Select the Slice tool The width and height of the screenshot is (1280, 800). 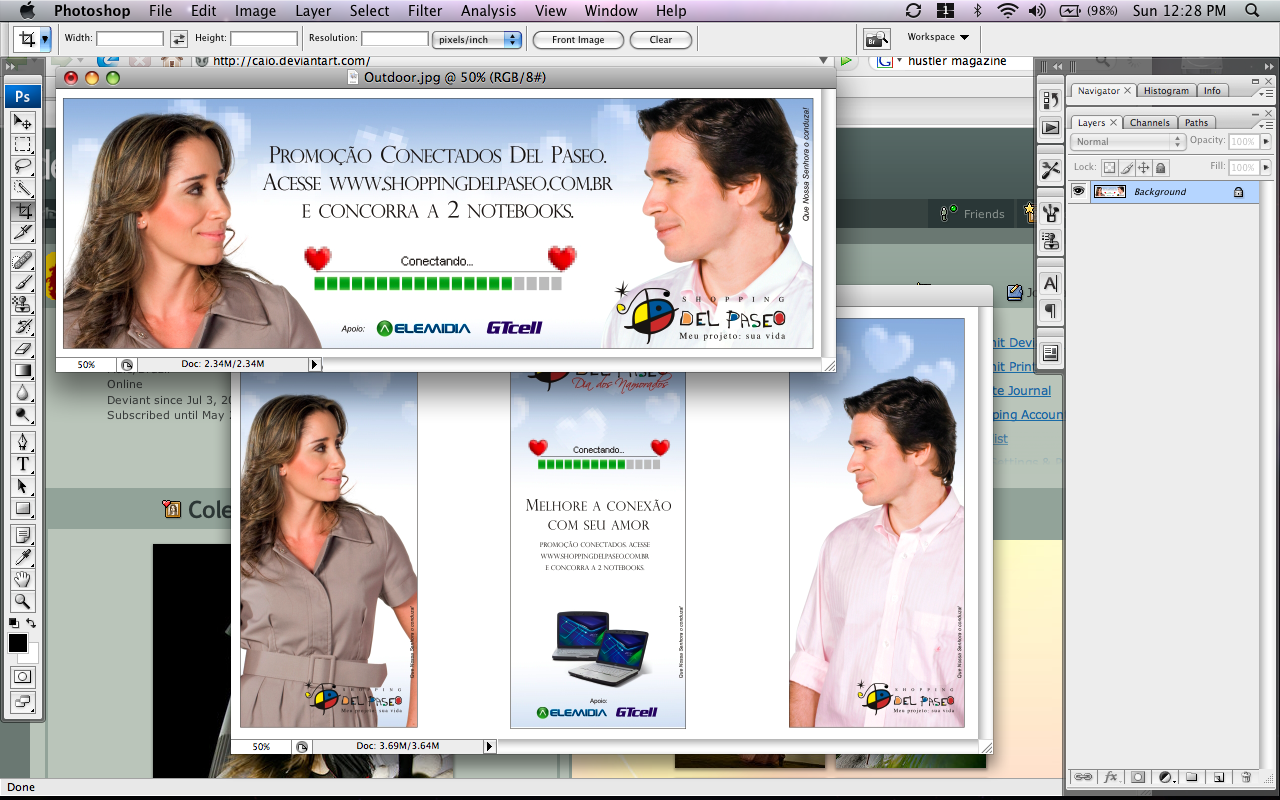pyautogui.click(x=22, y=232)
